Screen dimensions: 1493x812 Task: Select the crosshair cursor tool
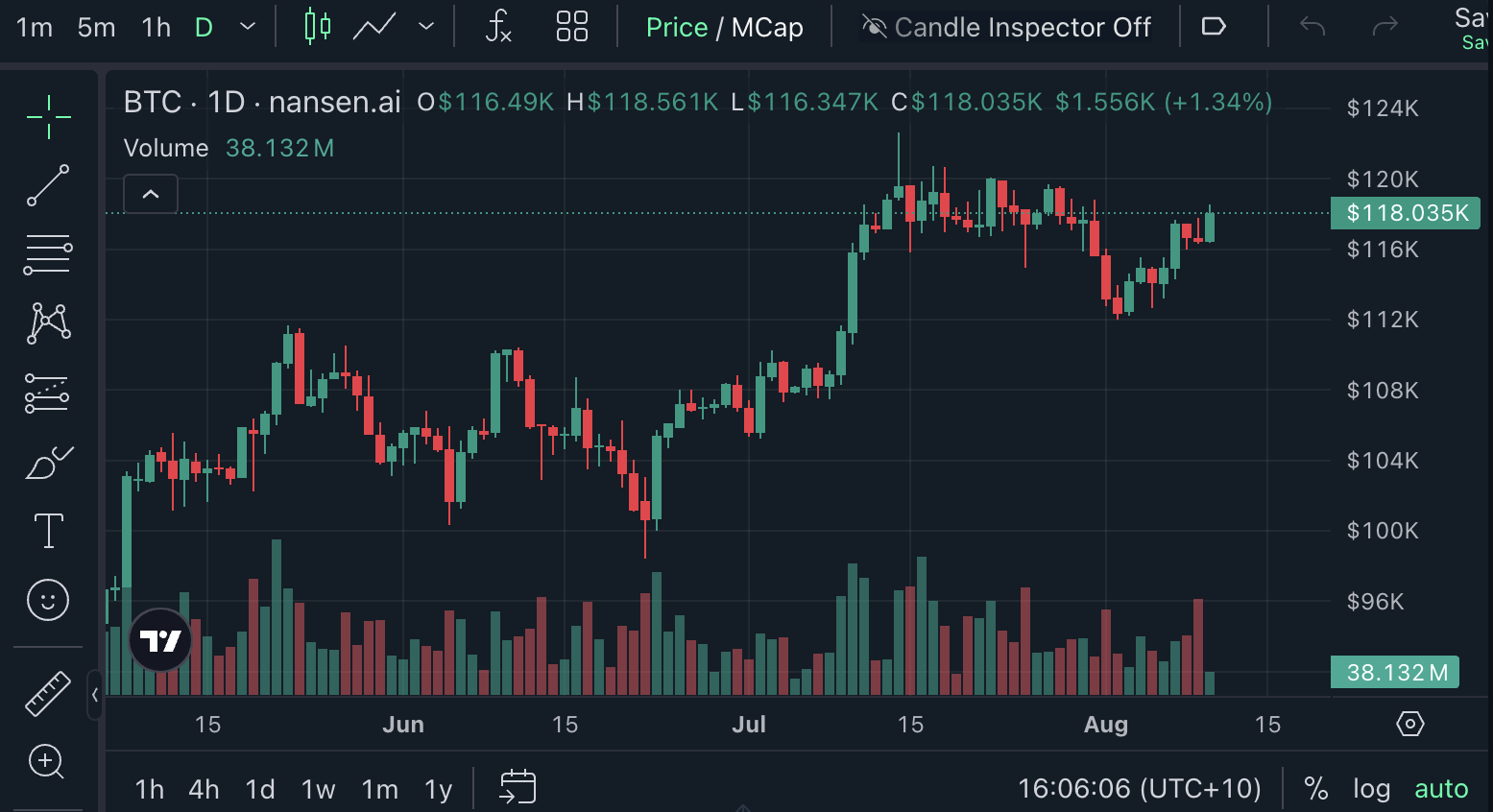pyautogui.click(x=48, y=117)
